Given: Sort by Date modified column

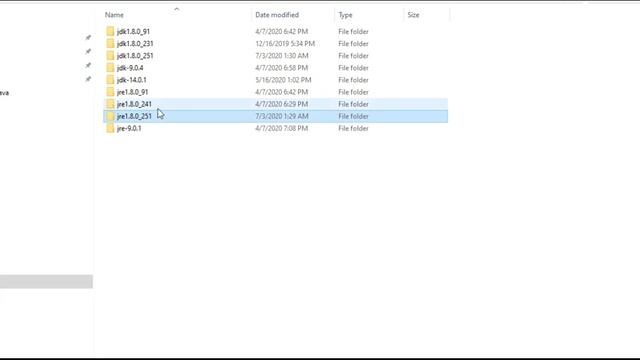Looking at the screenshot, I should (x=277, y=15).
